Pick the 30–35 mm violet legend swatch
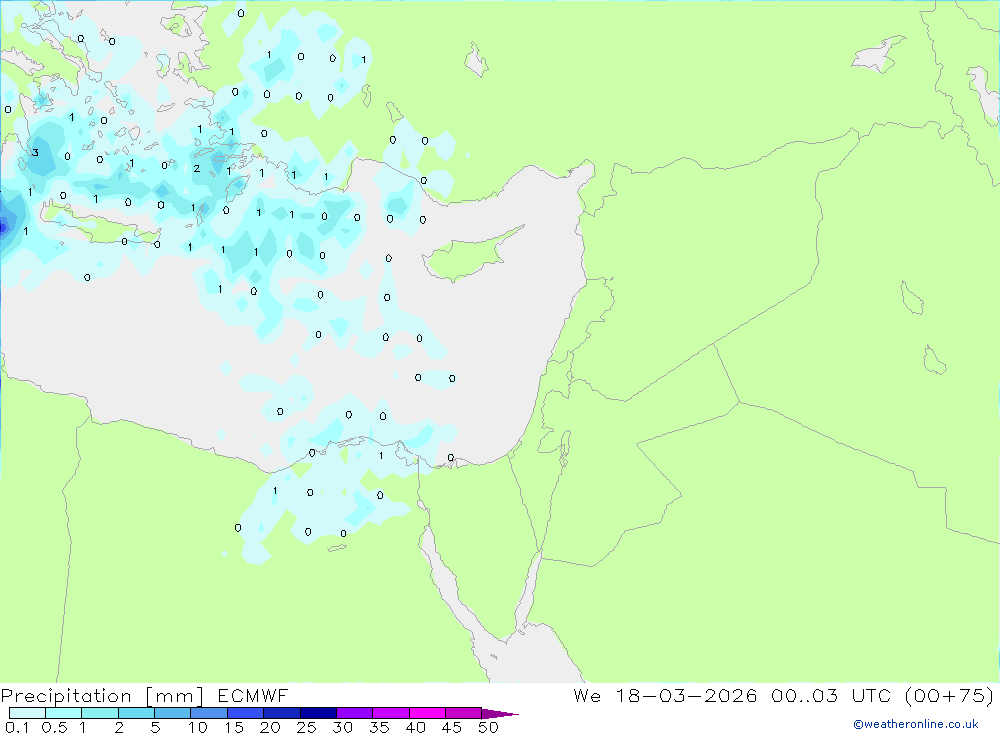The height and width of the screenshot is (733, 1000). click(x=355, y=713)
